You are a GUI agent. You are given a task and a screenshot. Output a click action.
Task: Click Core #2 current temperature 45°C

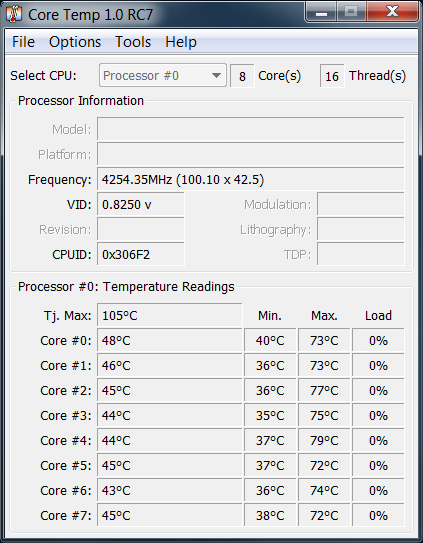click(170, 390)
